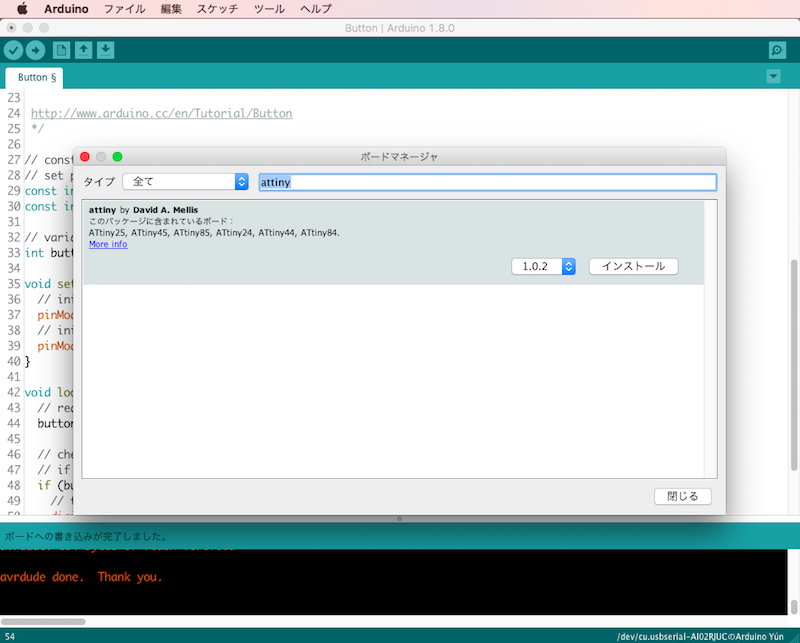
Task: Open the 編集 menu
Action: [171, 9]
